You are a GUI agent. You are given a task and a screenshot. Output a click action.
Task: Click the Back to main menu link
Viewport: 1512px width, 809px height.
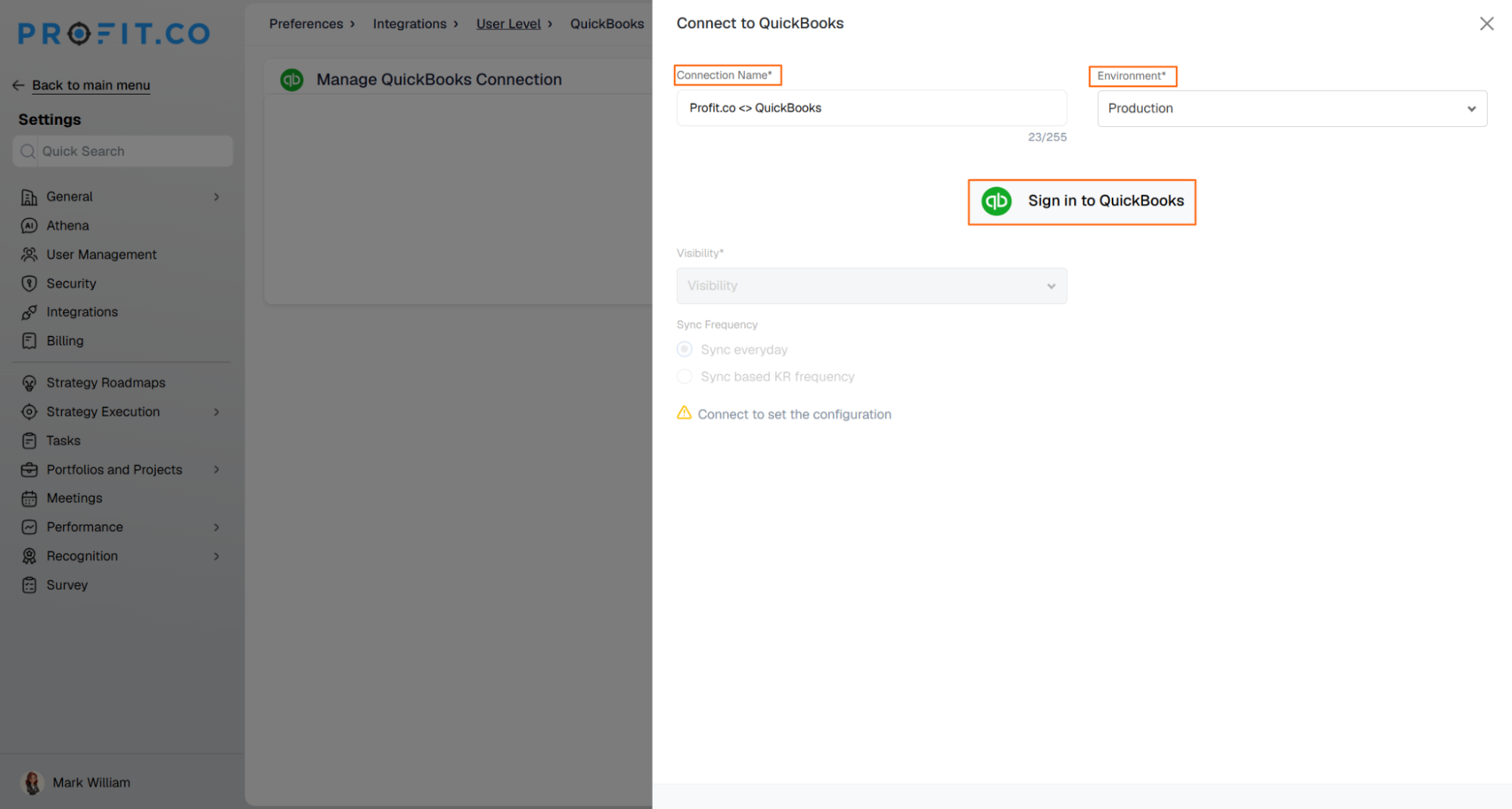[x=91, y=85]
